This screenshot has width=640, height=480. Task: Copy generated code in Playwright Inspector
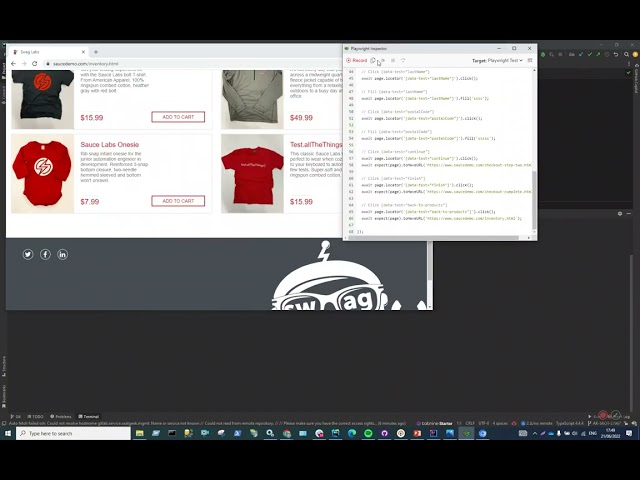tap(373, 60)
